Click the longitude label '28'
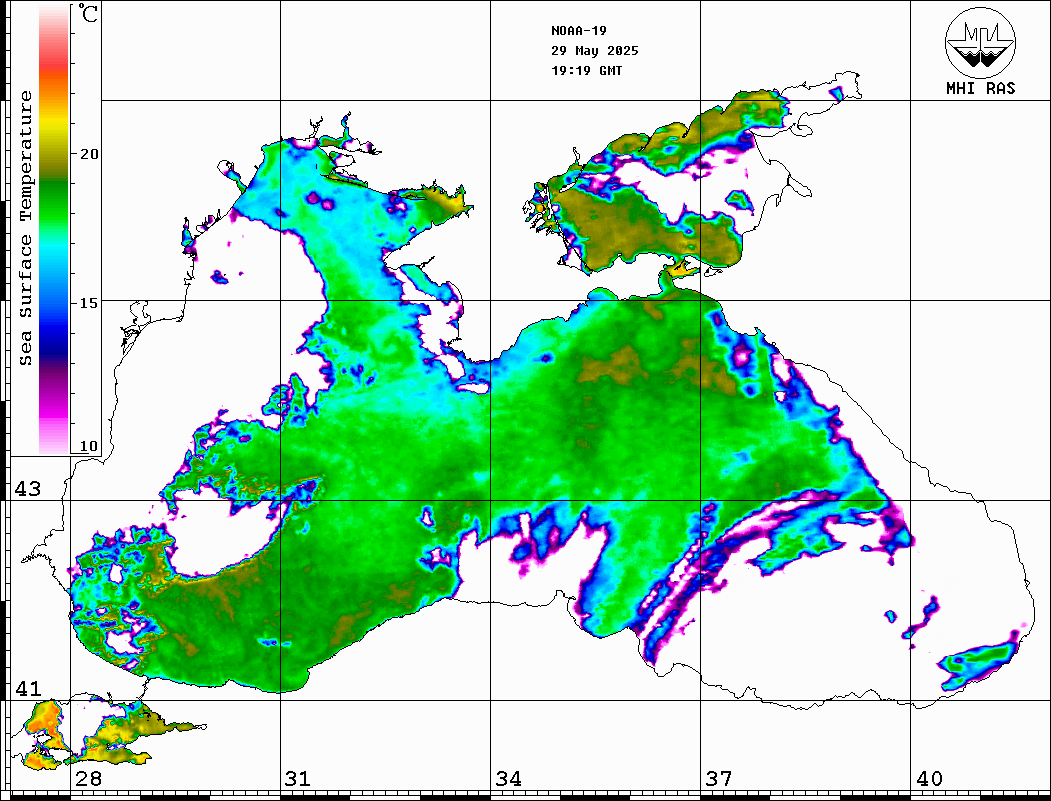The width and height of the screenshot is (1051, 801). tap(88, 779)
